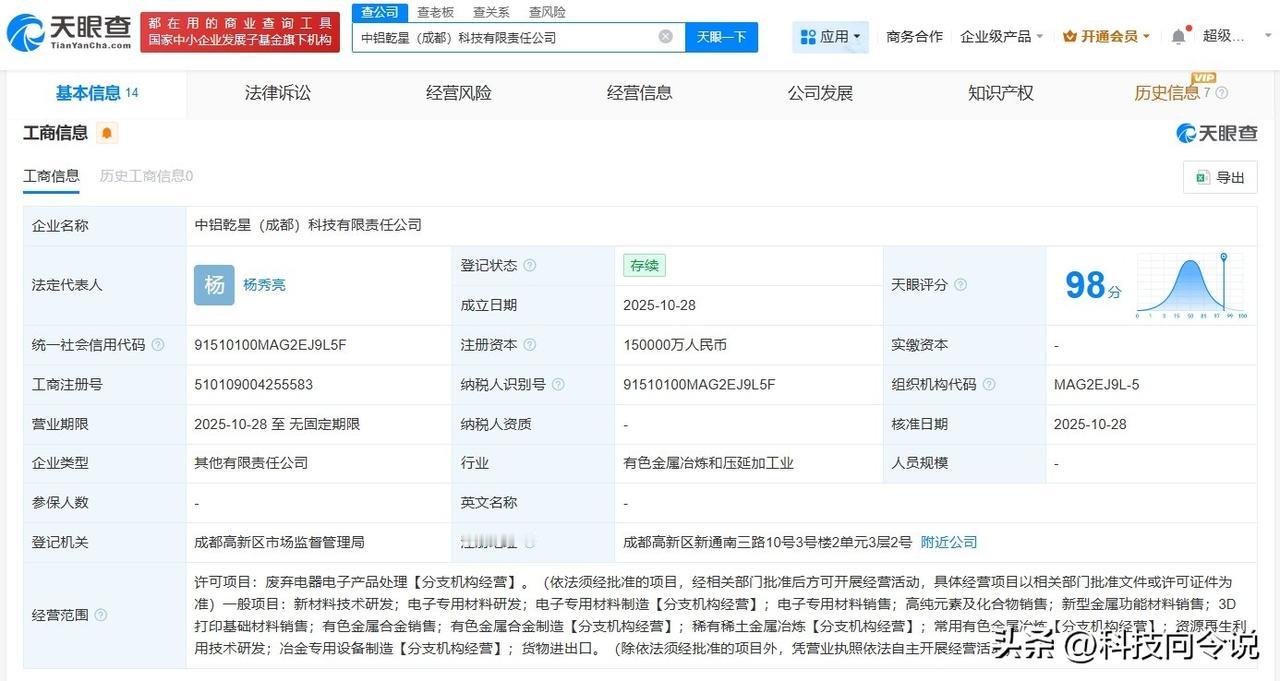
Task: Click the 杨 avatar of the legal representative
Action: 214,285
